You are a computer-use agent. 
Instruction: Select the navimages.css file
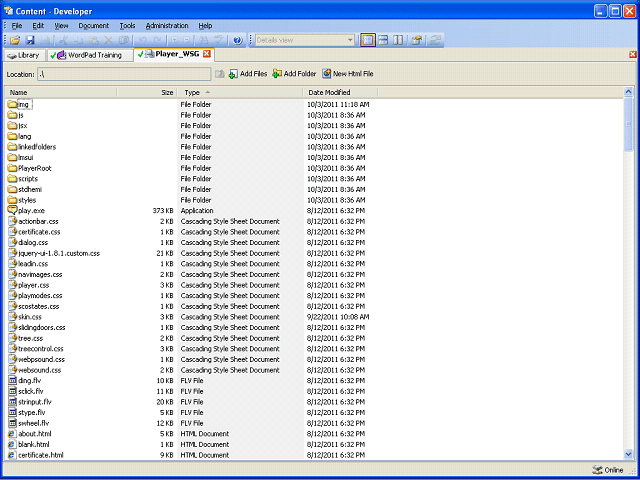[40, 274]
